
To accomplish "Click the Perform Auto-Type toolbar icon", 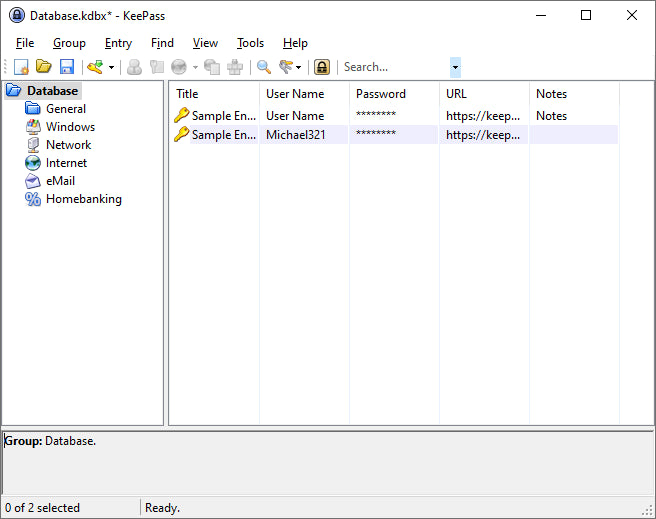I will (235, 67).
